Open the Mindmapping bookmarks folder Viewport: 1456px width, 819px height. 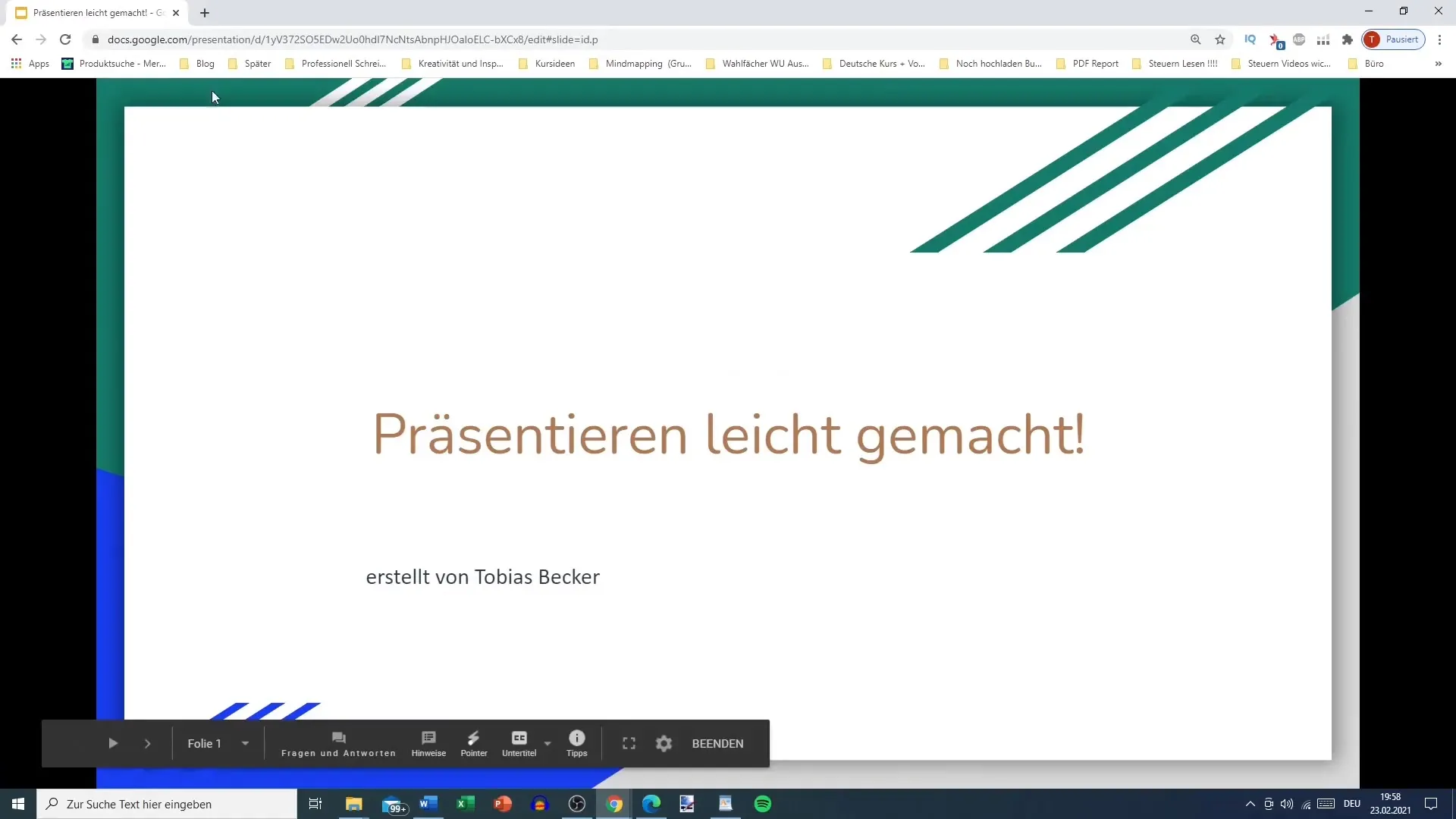[641, 64]
